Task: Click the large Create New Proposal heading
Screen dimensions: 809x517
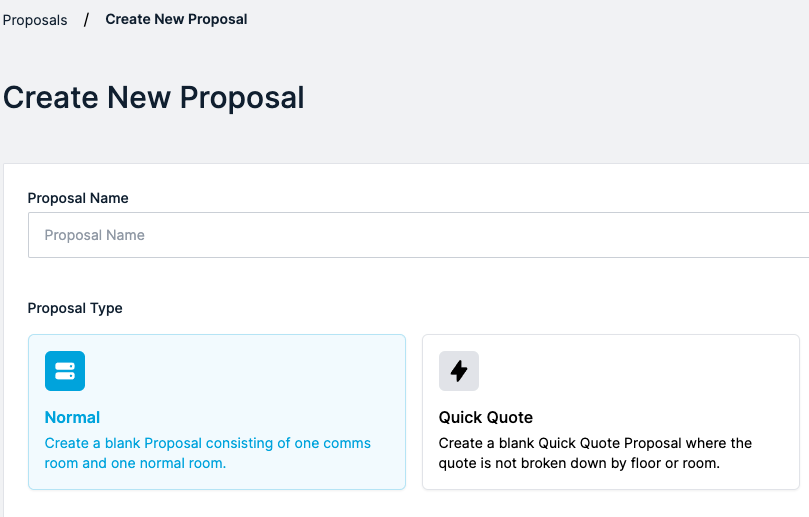Action: (154, 98)
